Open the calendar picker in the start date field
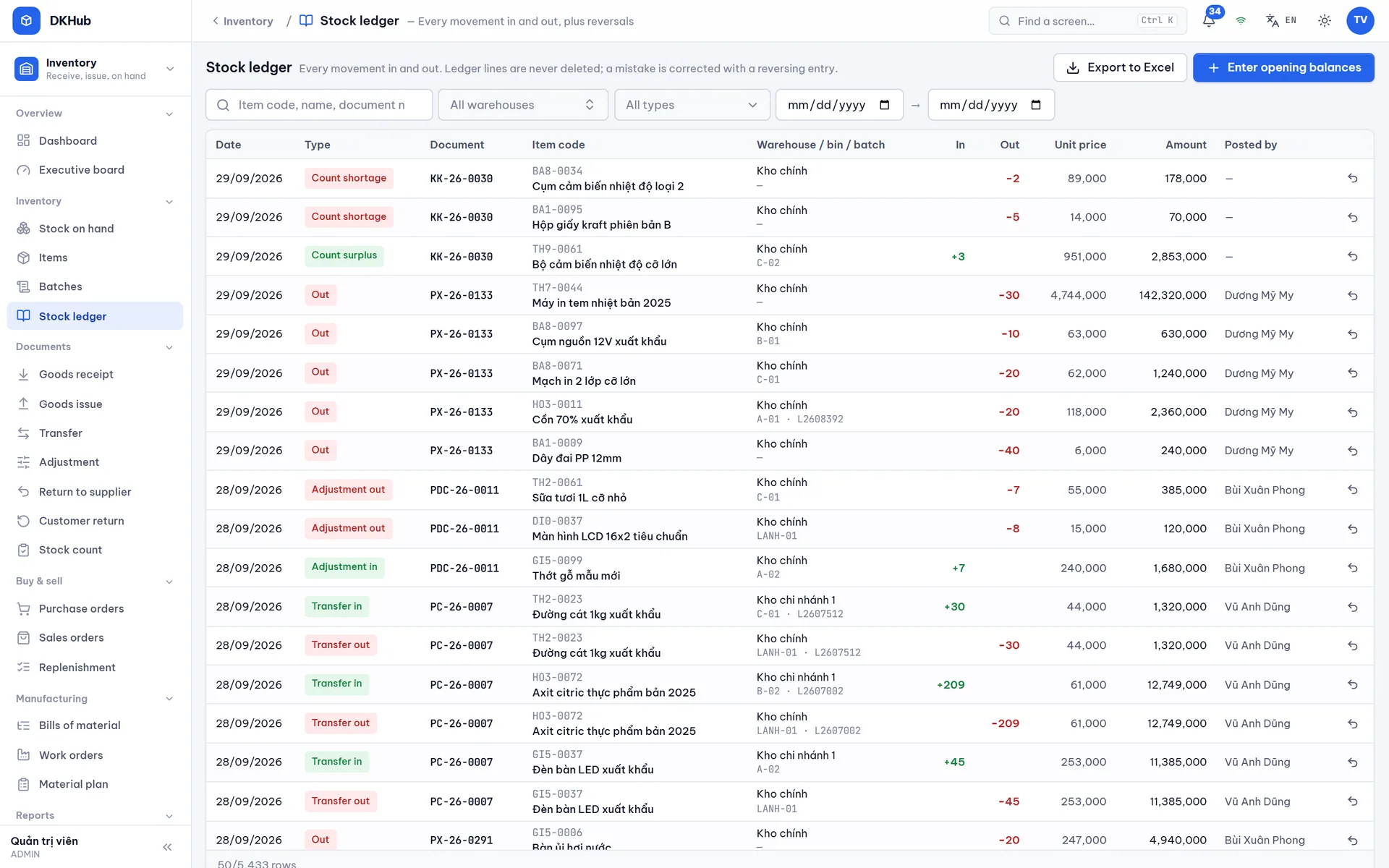The width and height of the screenshot is (1389, 868). point(884,105)
